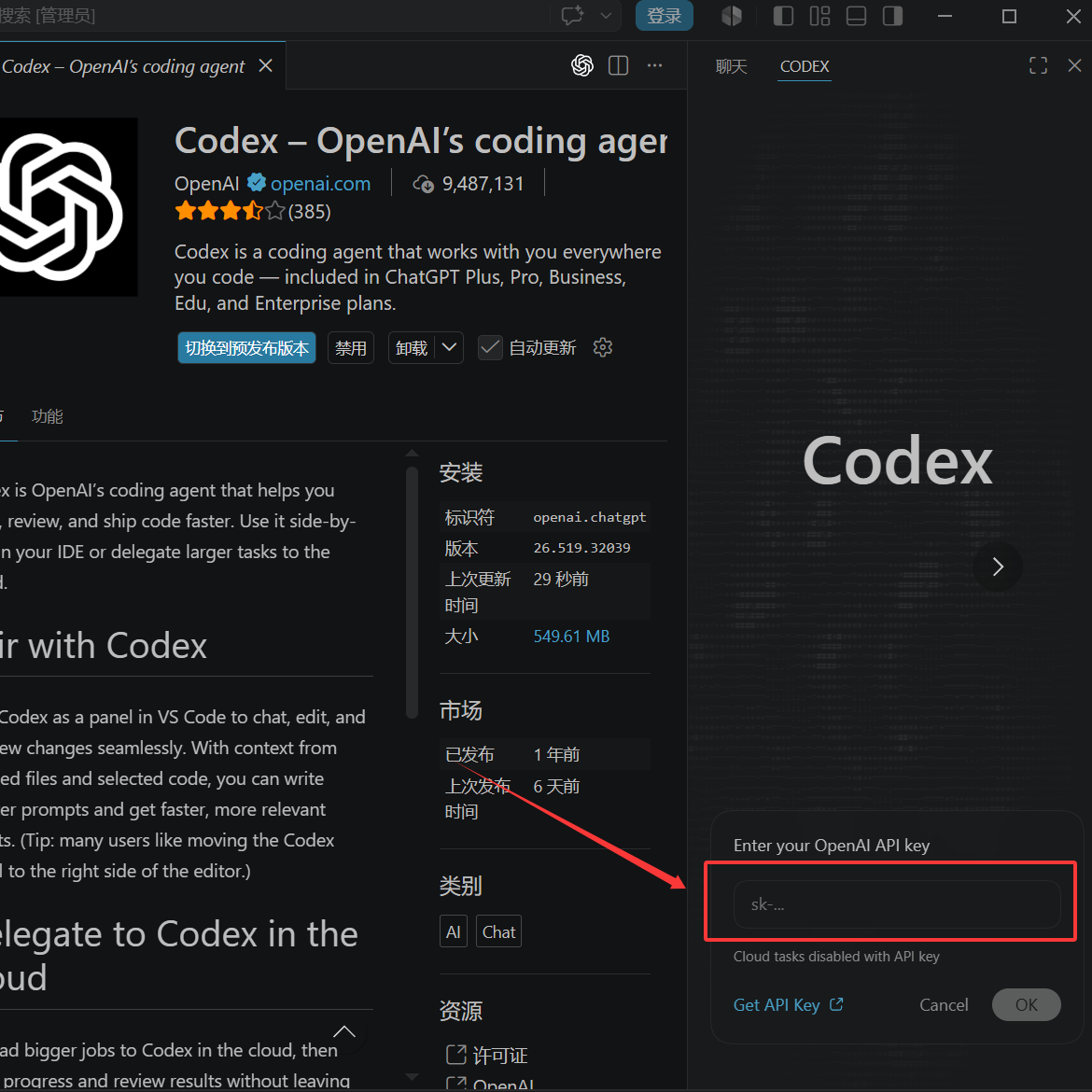Screen dimensions: 1092x1092
Task: Click OK in the API key dialog
Action: tap(1026, 1005)
